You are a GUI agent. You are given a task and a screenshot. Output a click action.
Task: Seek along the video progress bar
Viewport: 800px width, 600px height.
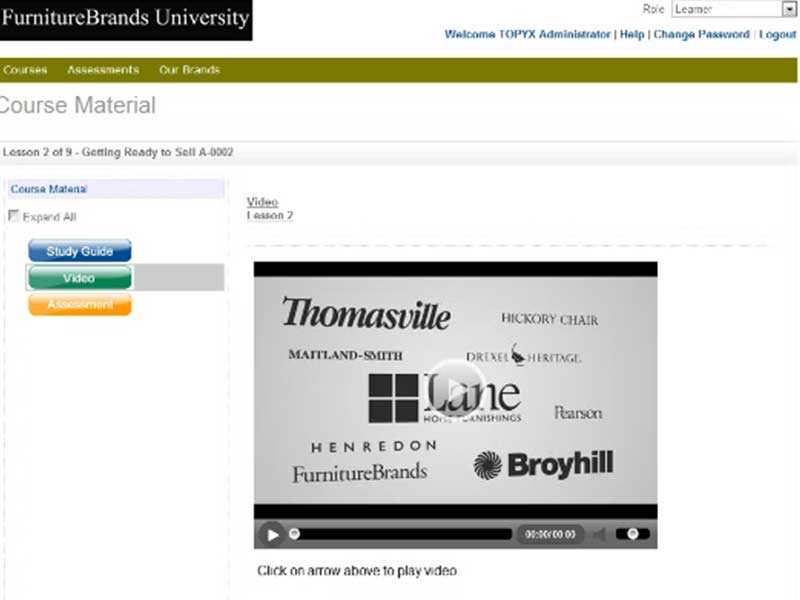pyautogui.click(x=401, y=534)
